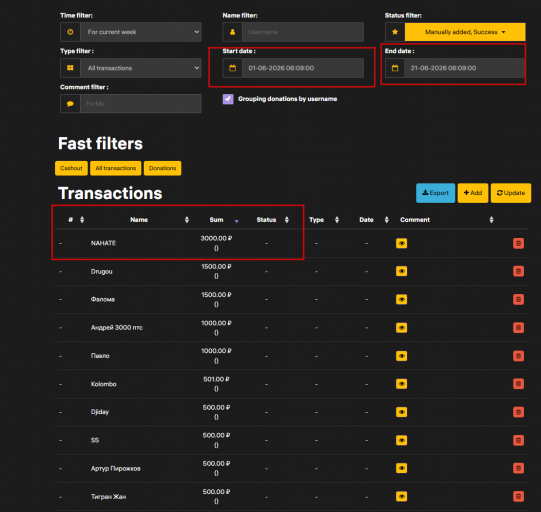View Павло donation using eye icon
This screenshot has height=512, width=541.
(401, 356)
